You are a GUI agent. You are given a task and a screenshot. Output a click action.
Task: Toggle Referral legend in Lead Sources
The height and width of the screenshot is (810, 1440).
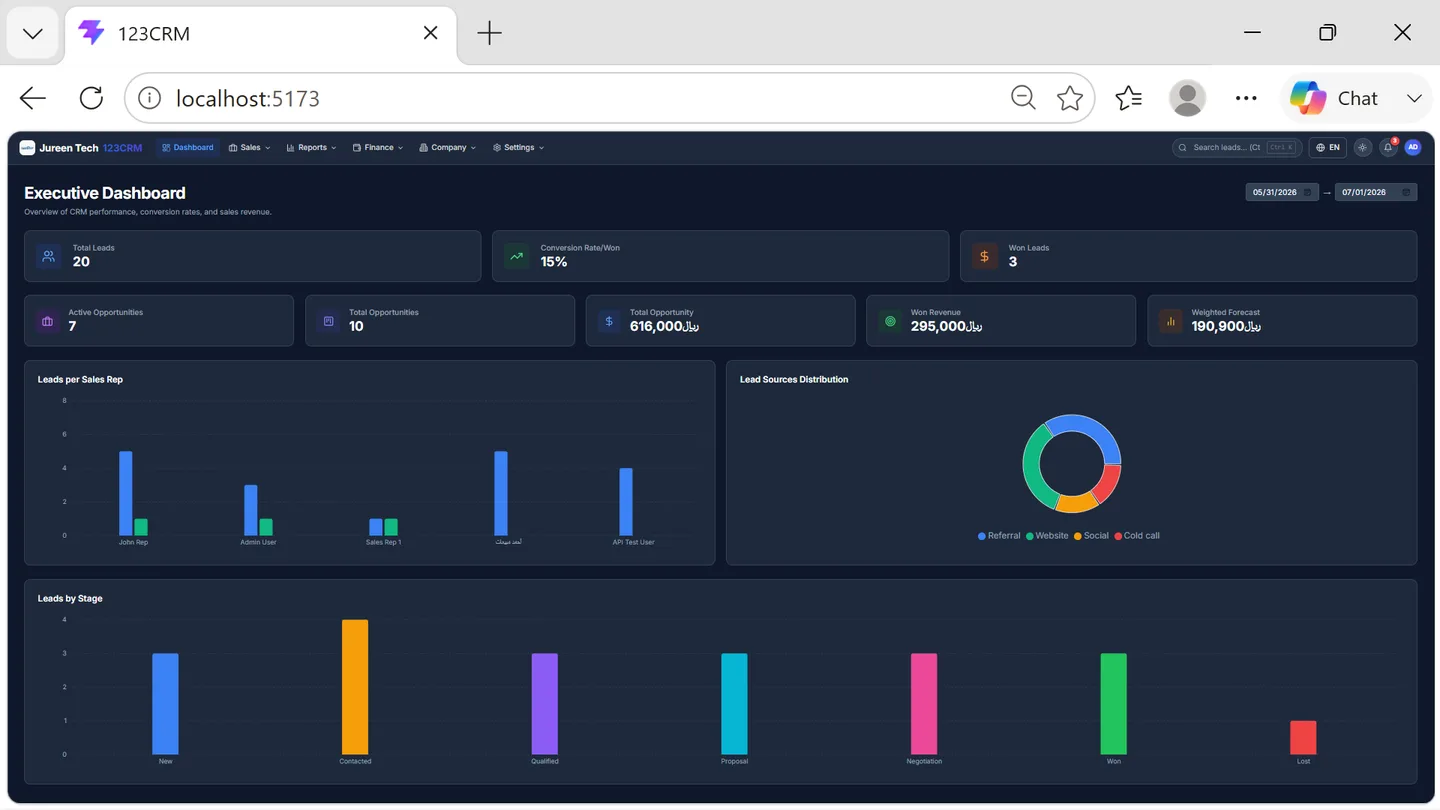999,536
